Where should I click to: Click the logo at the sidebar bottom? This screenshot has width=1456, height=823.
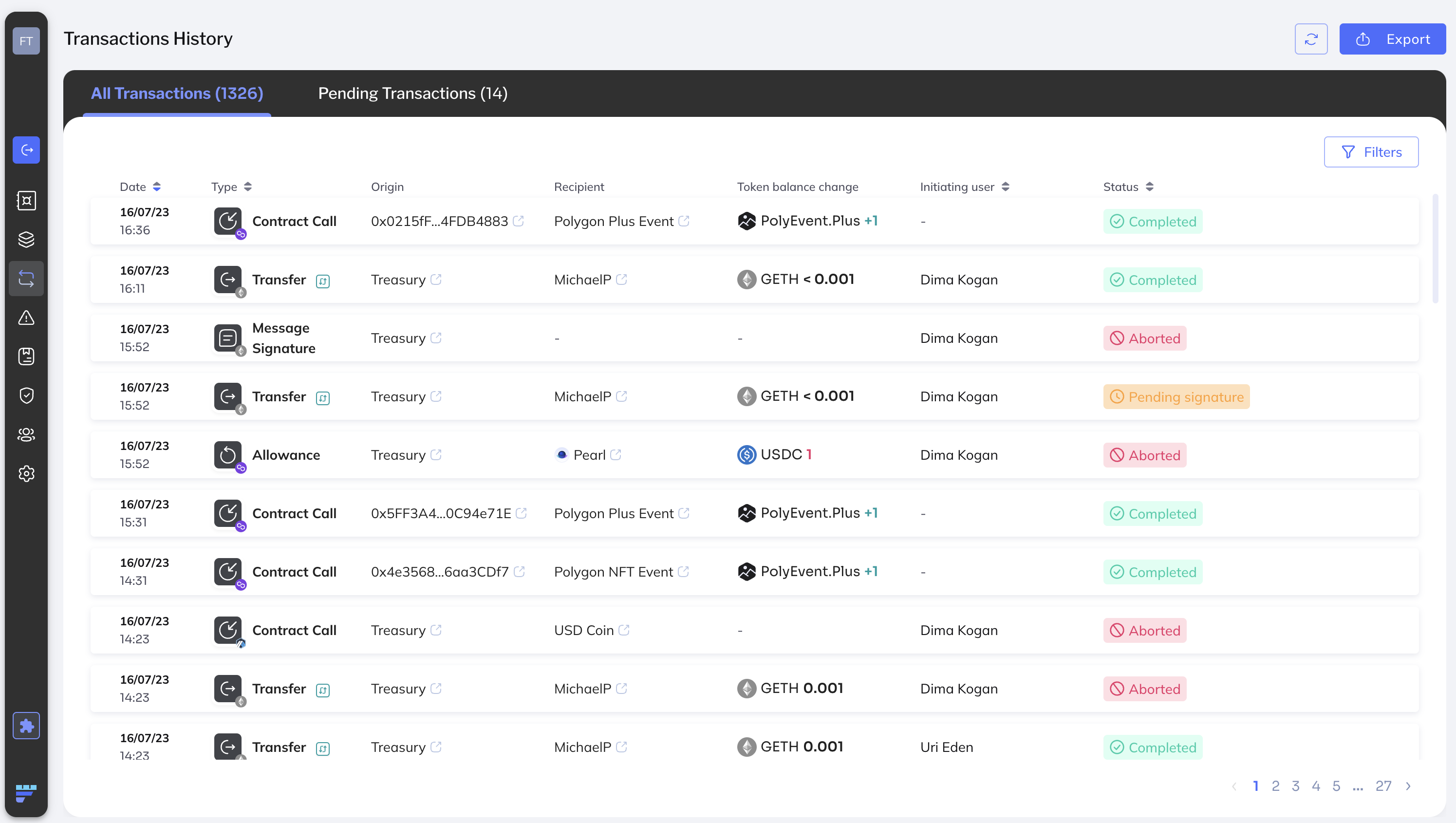(x=26, y=793)
